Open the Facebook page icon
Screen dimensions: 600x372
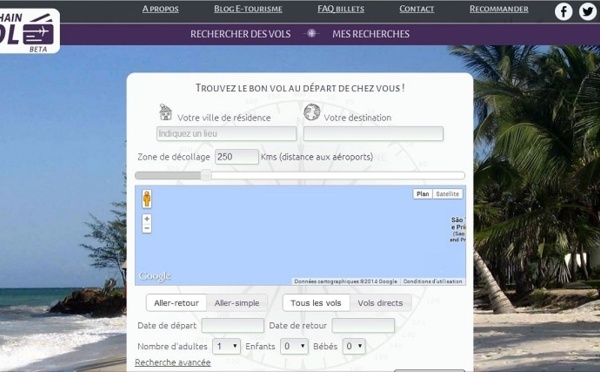coord(564,11)
